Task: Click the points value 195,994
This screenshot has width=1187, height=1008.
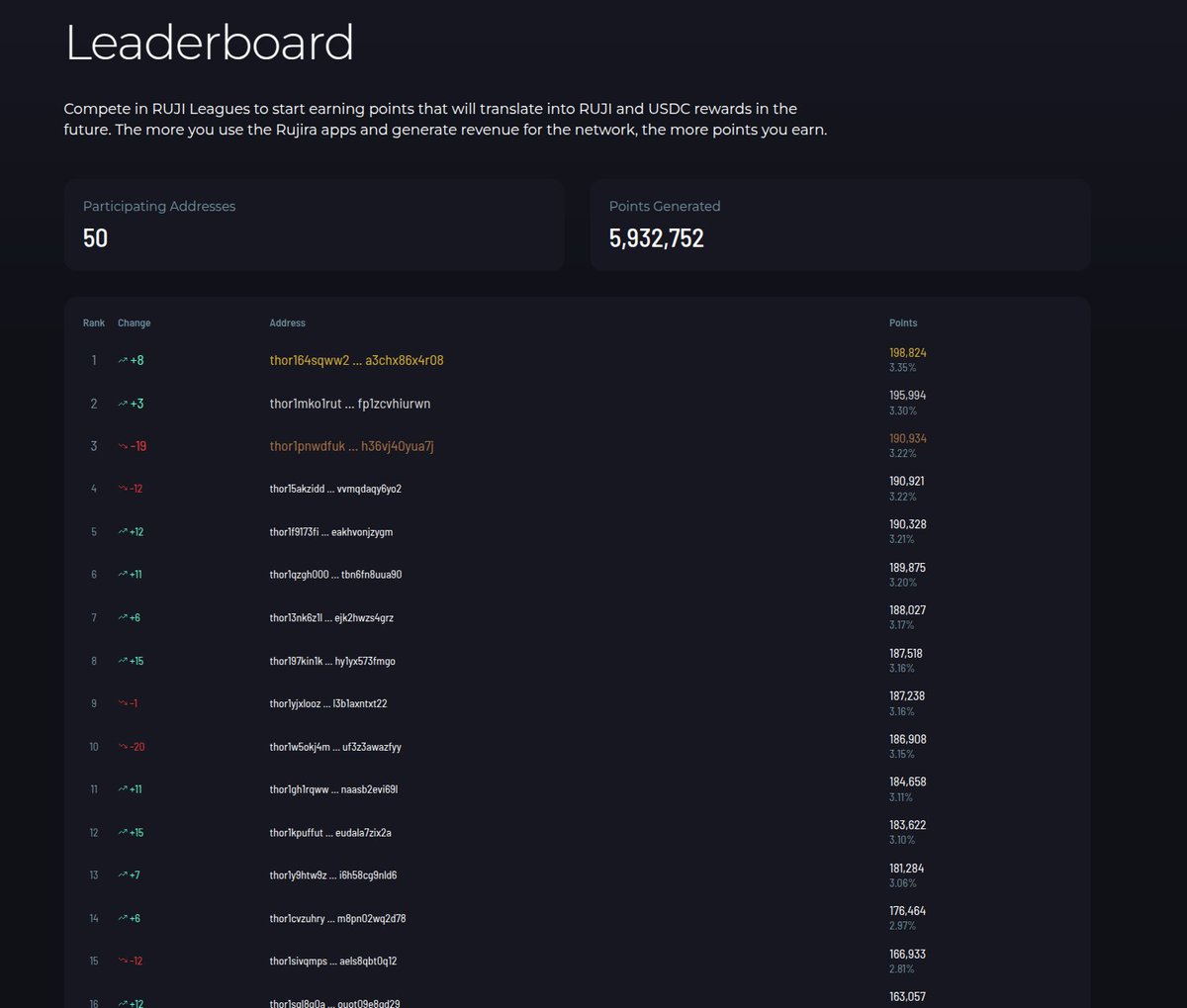Action: pos(908,396)
